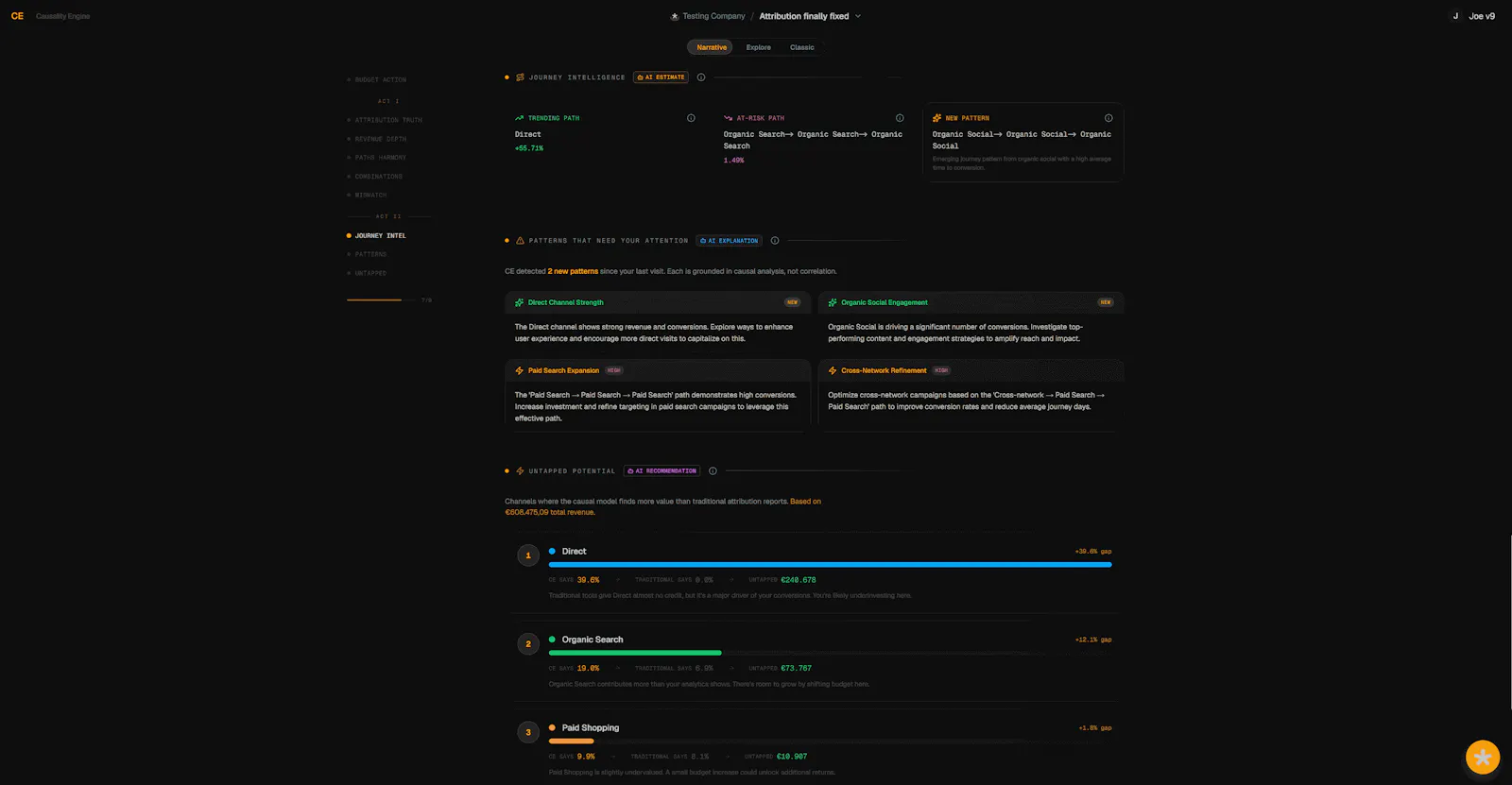Screen dimensions: 1512x785
Task: Open info icon on New Pattern card
Action: [1108, 118]
